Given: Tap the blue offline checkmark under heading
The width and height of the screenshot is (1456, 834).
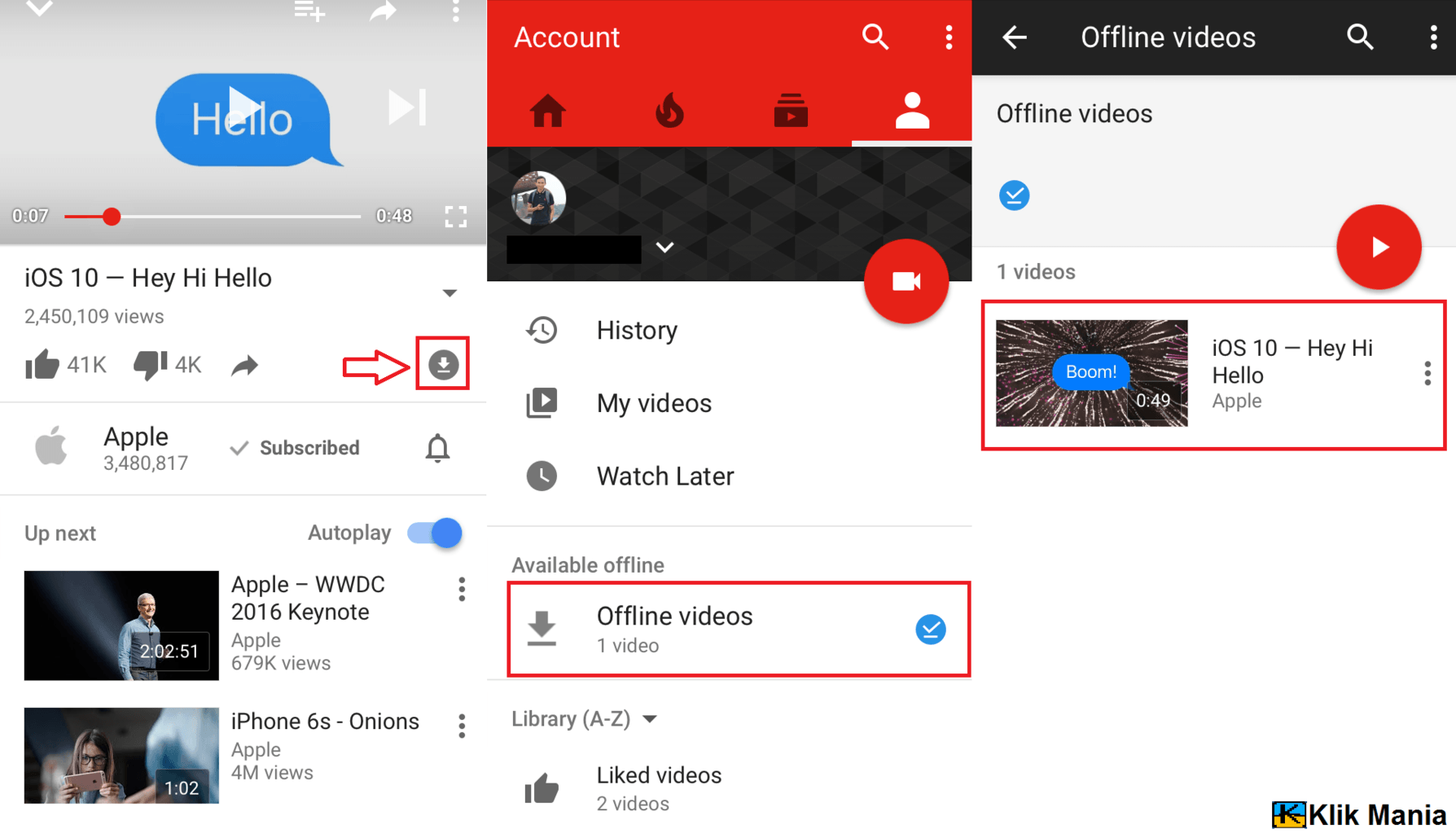Looking at the screenshot, I should click(x=1014, y=195).
